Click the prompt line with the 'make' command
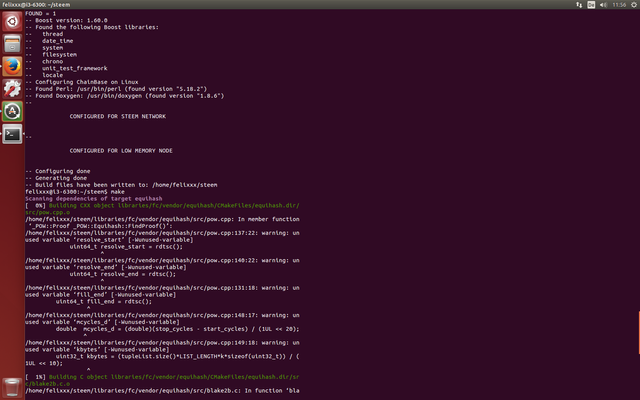Screen dimensions: 640x400 pyautogui.click(x=75, y=191)
